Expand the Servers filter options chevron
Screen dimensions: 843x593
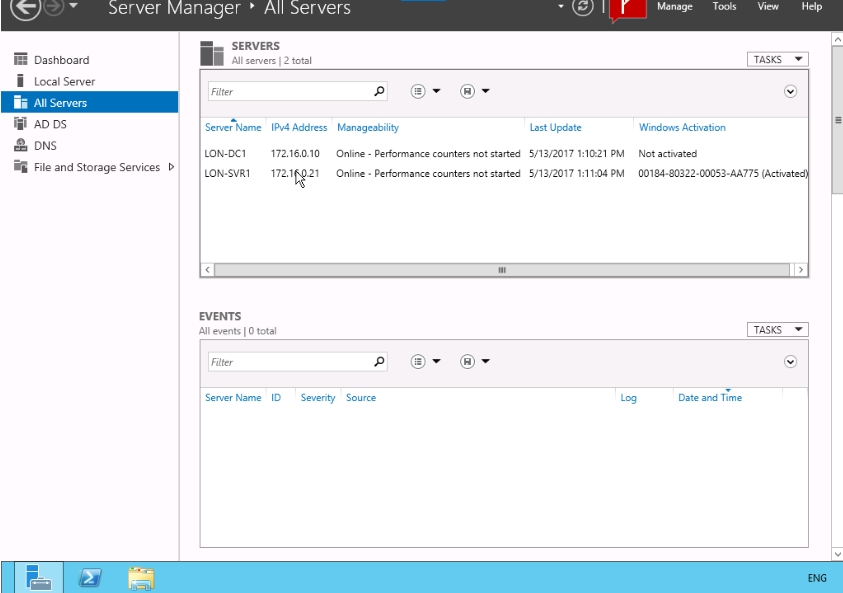click(x=790, y=91)
